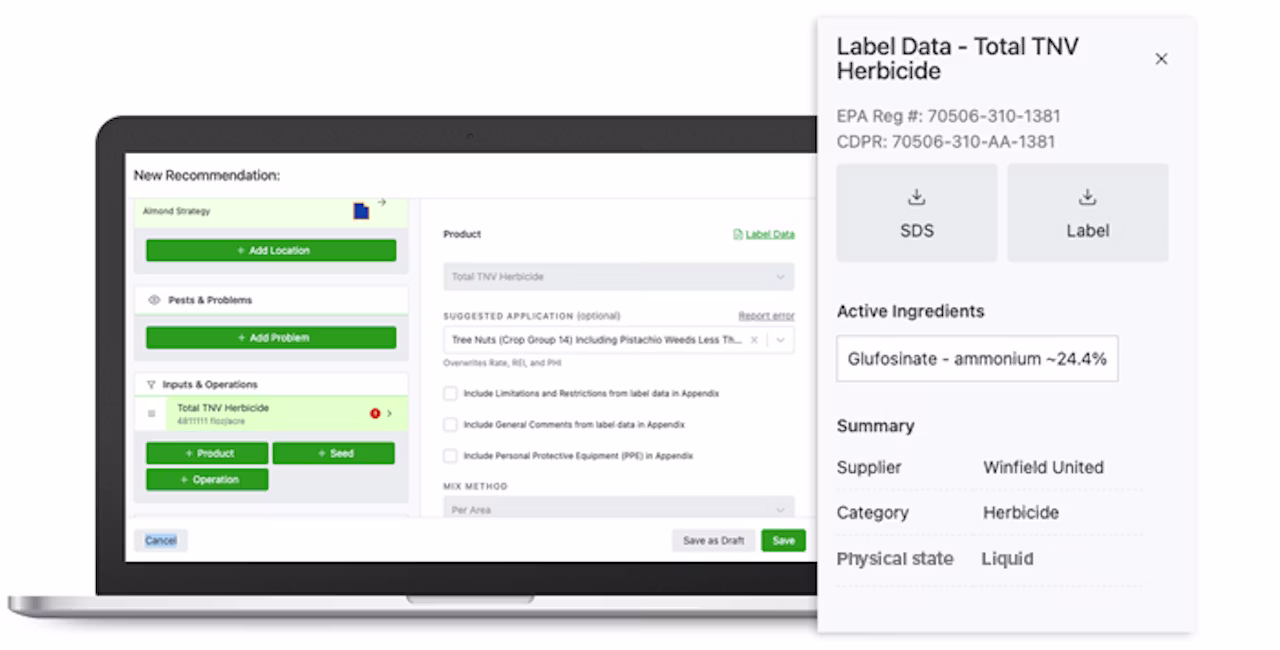Click the drag handle of Total TNV Herbicide
The height and width of the screenshot is (650, 1280).
(152, 414)
